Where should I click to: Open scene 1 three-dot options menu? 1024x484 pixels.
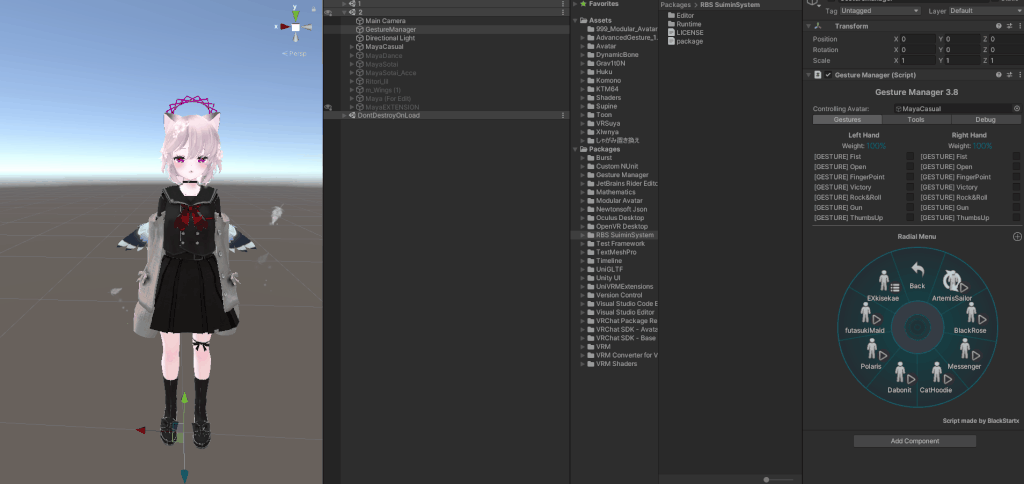click(563, 4)
